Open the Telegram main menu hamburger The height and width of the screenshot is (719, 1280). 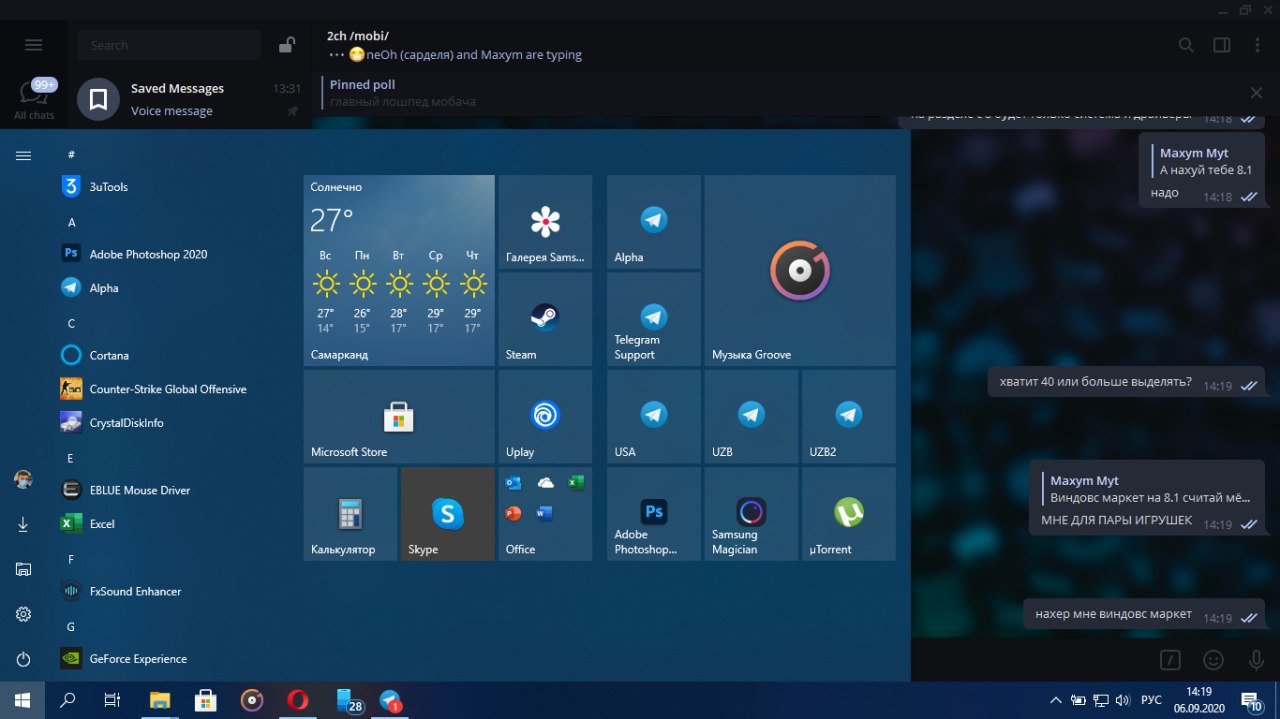pyautogui.click(x=34, y=45)
